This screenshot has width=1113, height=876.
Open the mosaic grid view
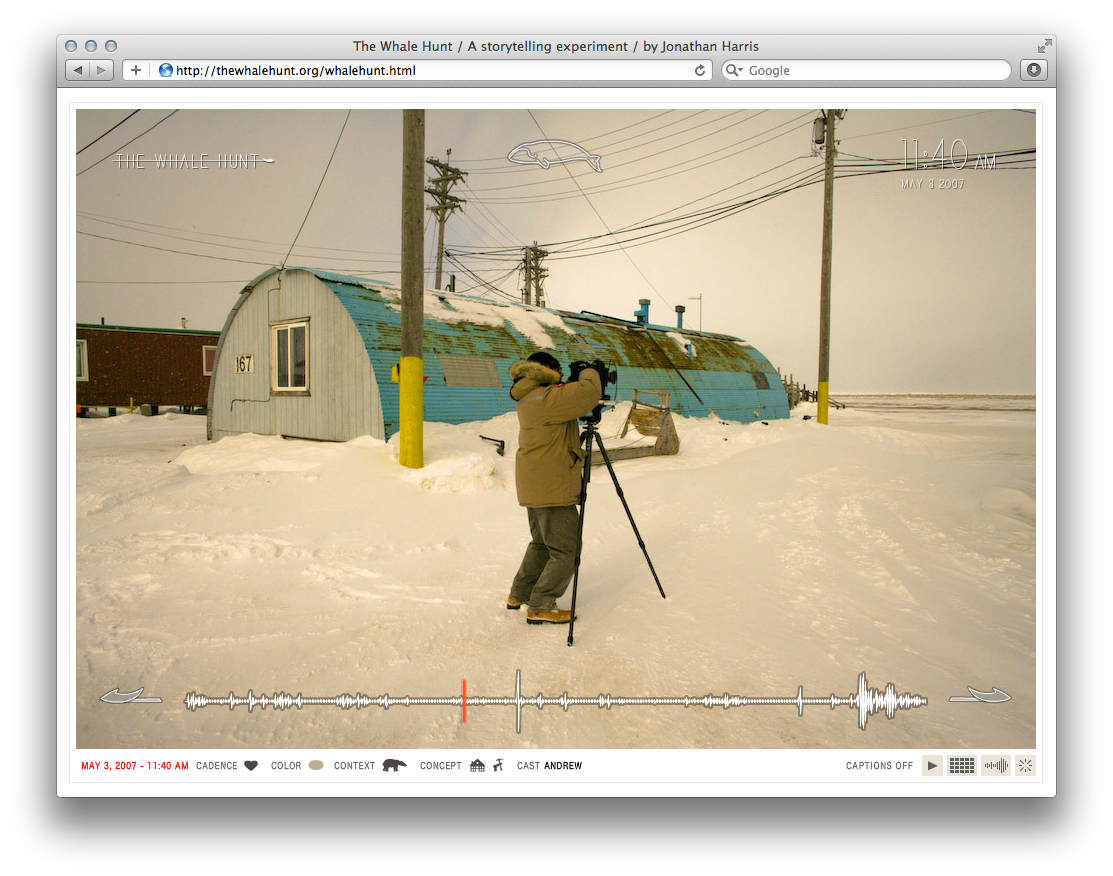pyautogui.click(x=961, y=766)
